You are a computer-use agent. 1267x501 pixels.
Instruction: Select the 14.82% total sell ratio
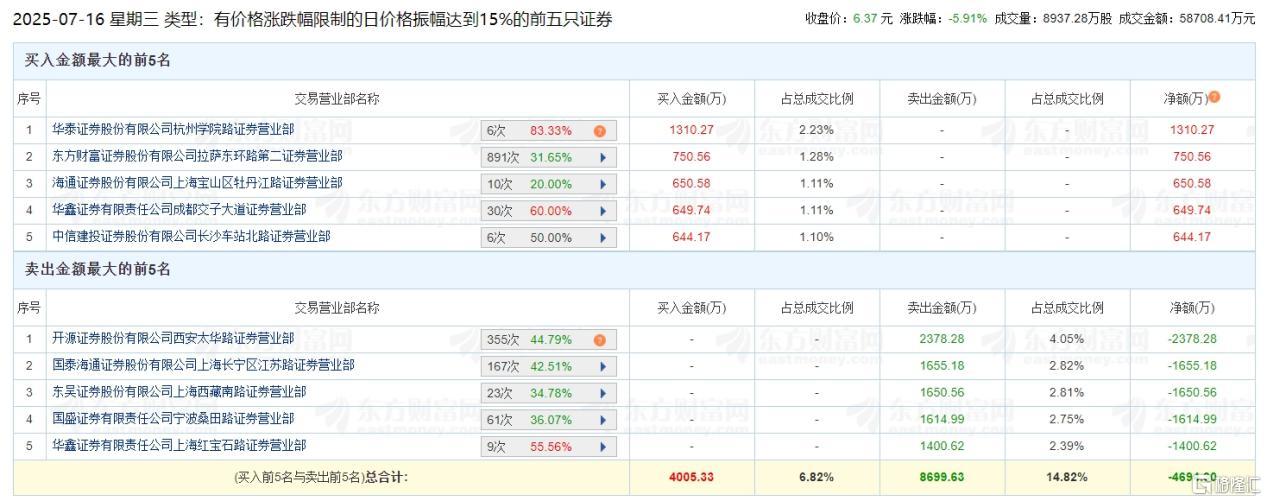tap(1066, 477)
